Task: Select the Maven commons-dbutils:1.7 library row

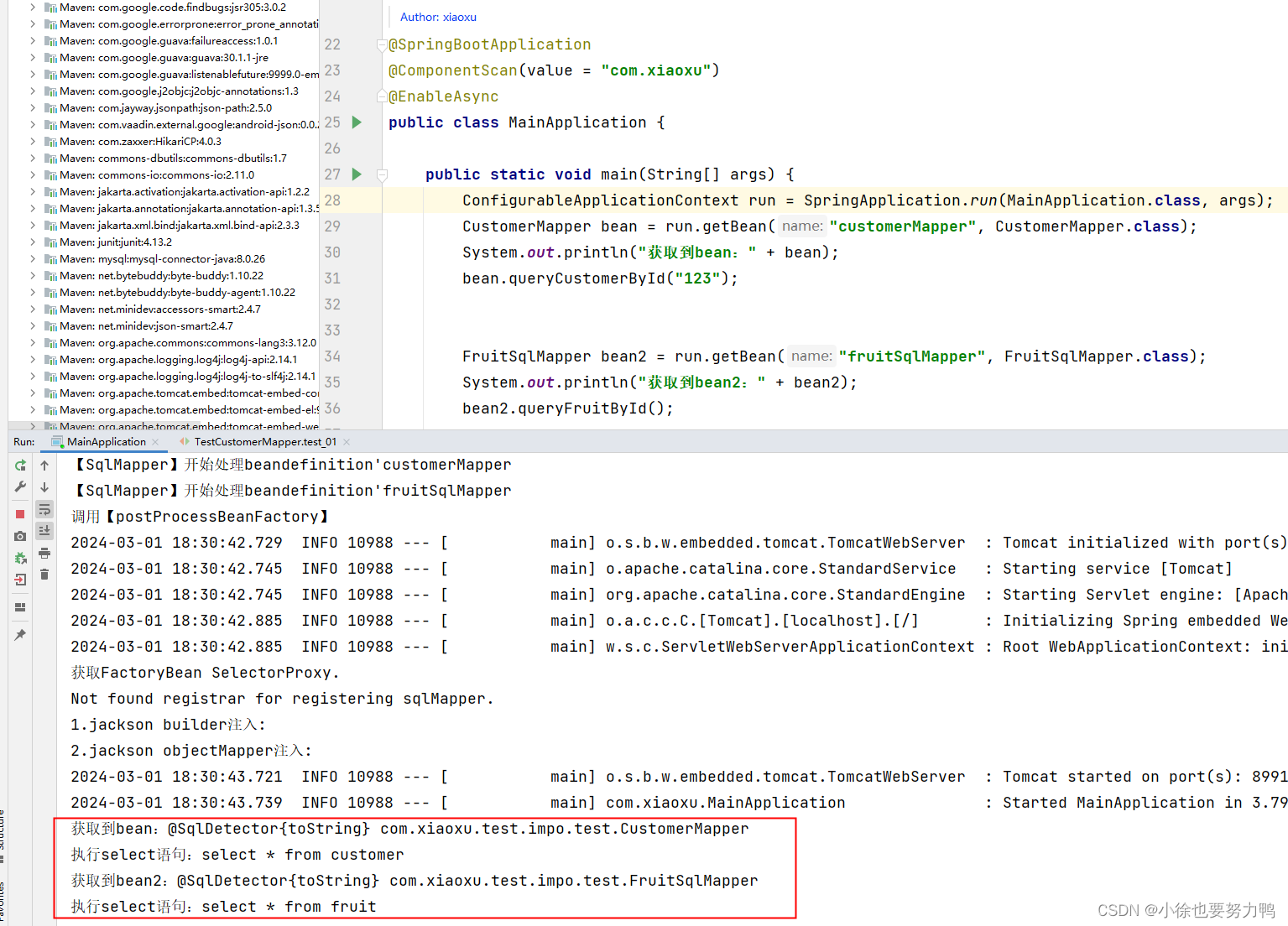Action: click(164, 159)
